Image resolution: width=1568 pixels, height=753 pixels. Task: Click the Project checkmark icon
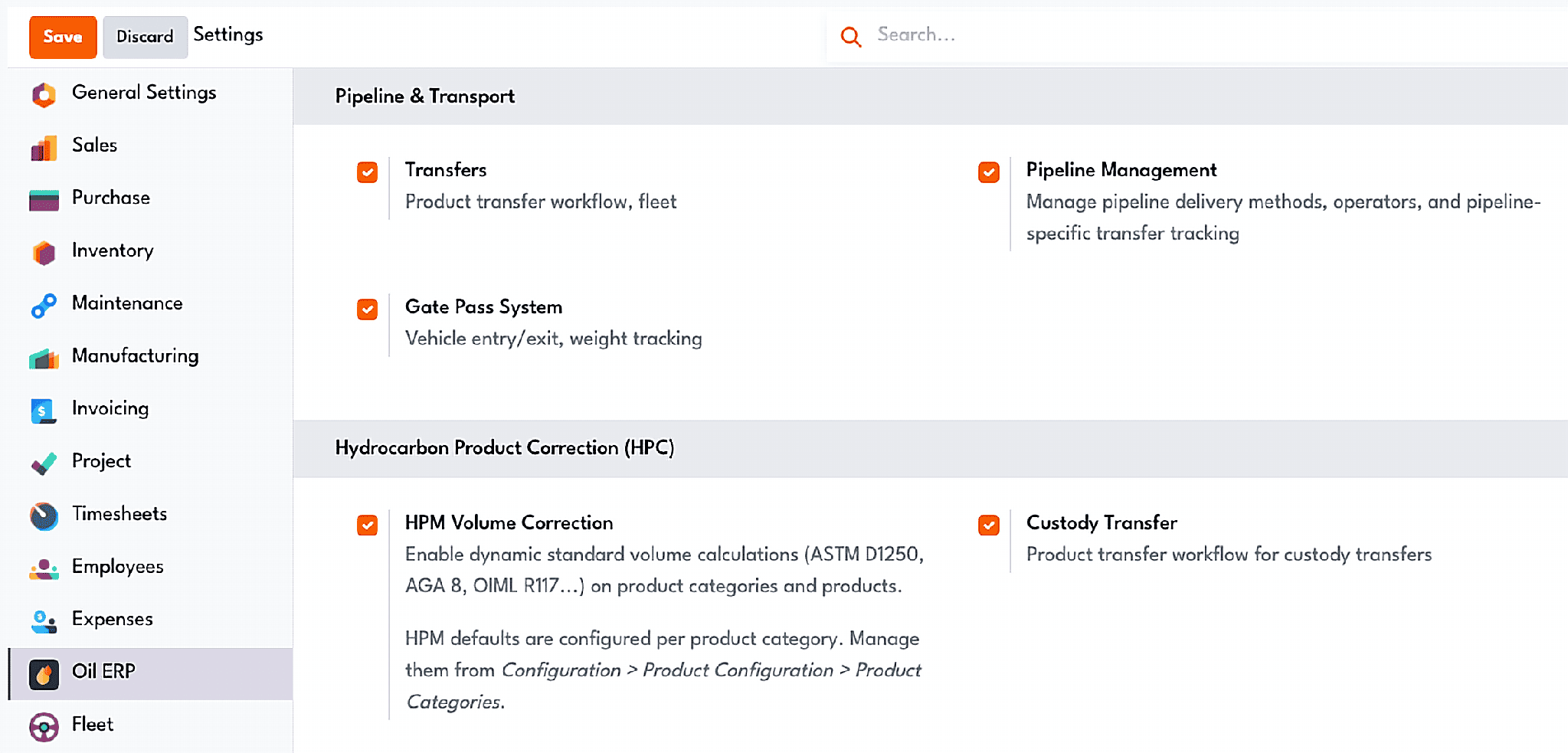[x=44, y=463]
